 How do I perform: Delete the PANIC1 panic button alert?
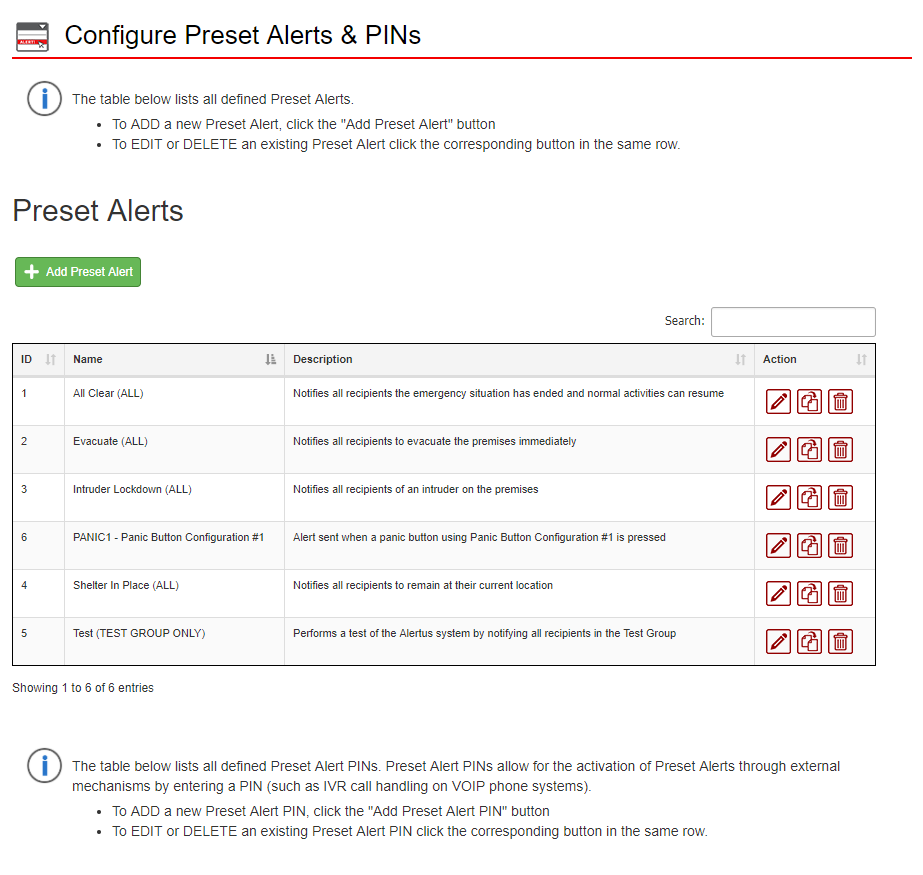click(x=841, y=546)
